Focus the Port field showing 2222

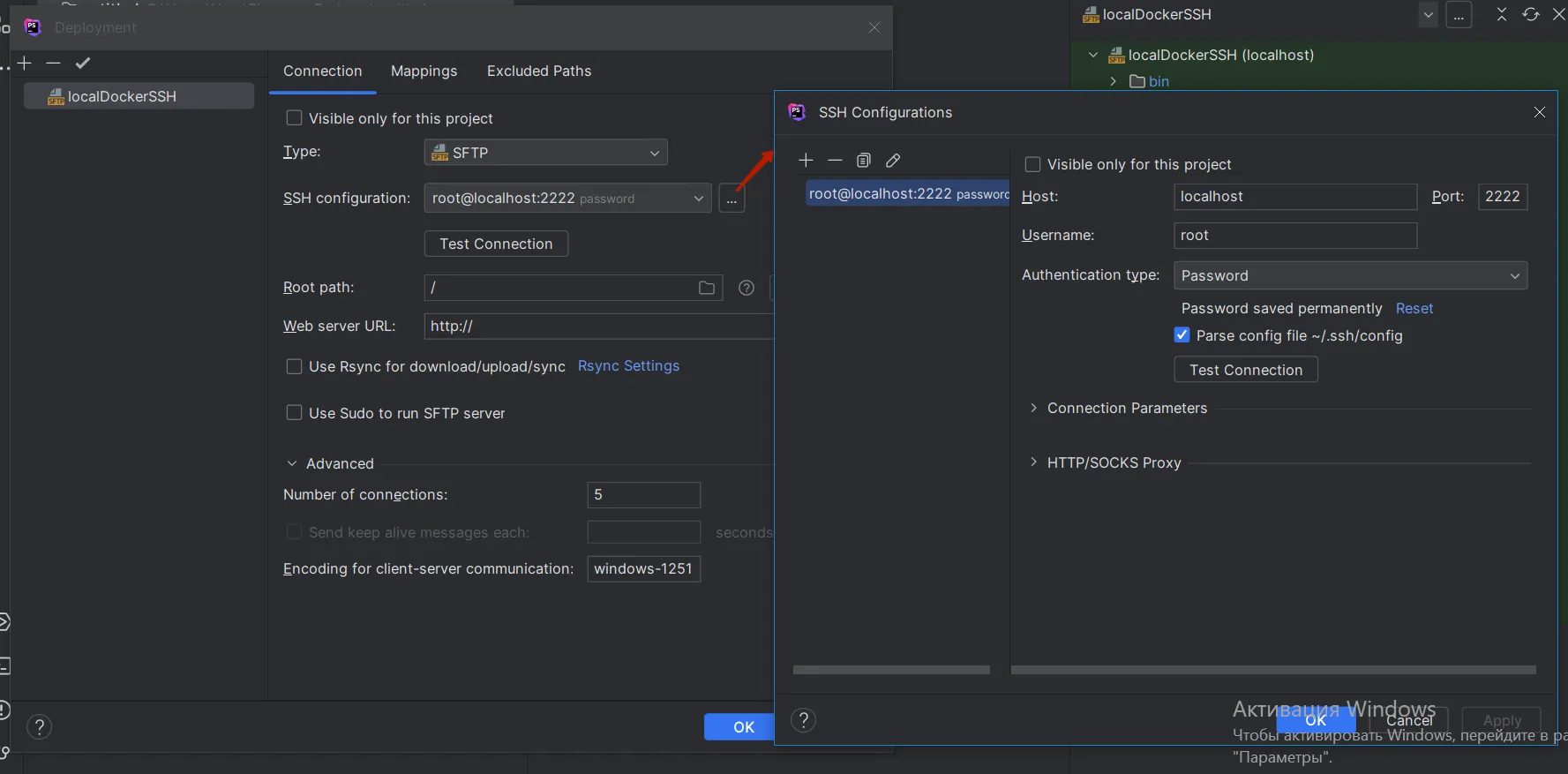click(1503, 197)
